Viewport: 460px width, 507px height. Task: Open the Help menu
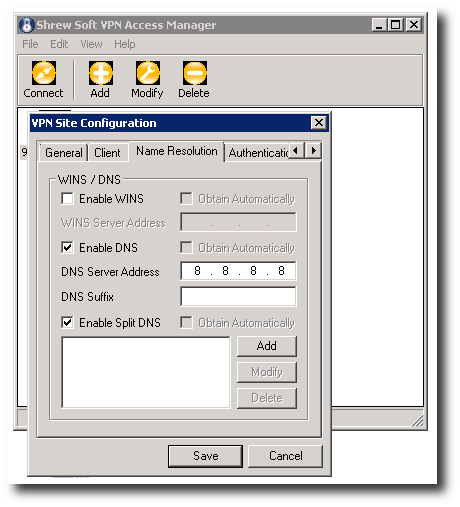click(x=125, y=44)
